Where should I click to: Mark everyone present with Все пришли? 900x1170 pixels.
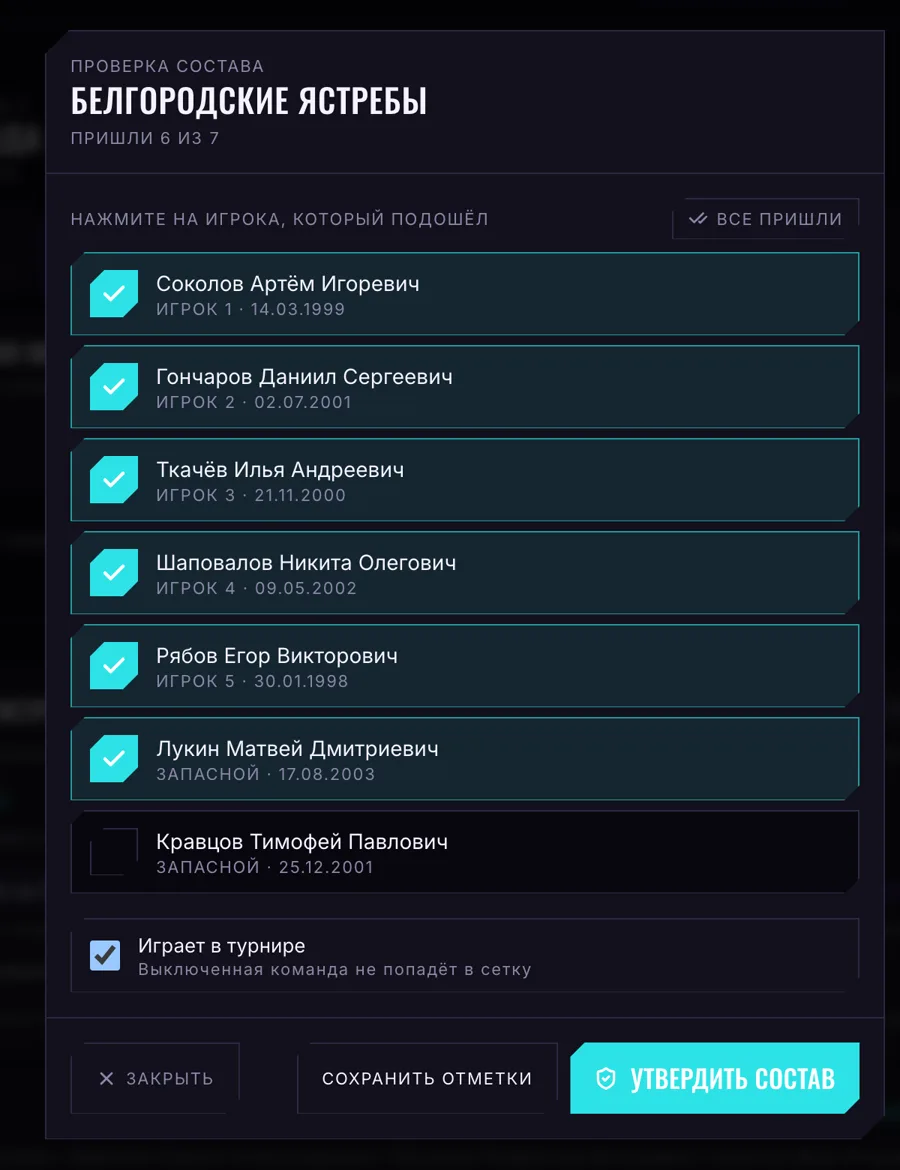[766, 219]
